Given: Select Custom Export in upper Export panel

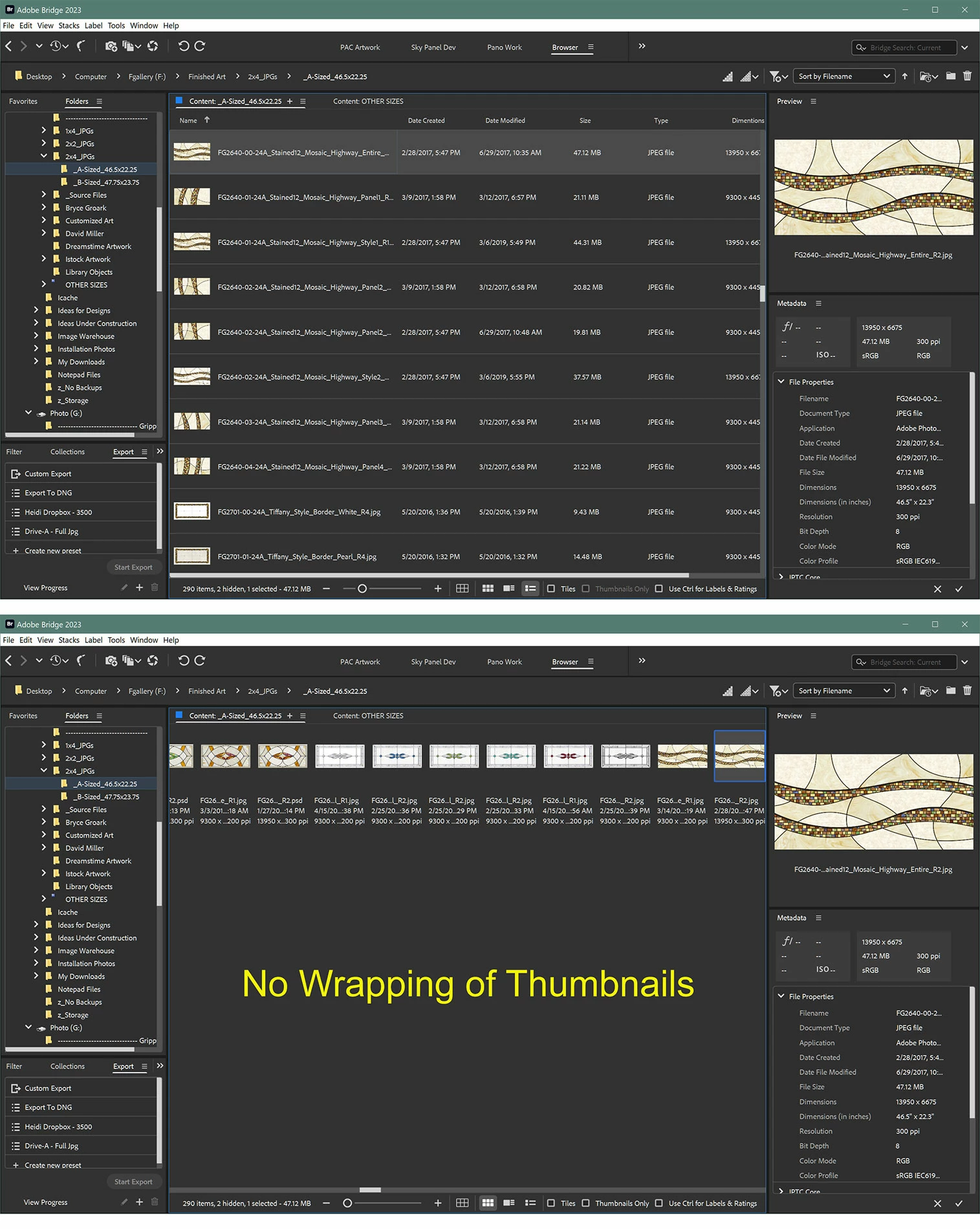Looking at the screenshot, I should tap(81, 473).
